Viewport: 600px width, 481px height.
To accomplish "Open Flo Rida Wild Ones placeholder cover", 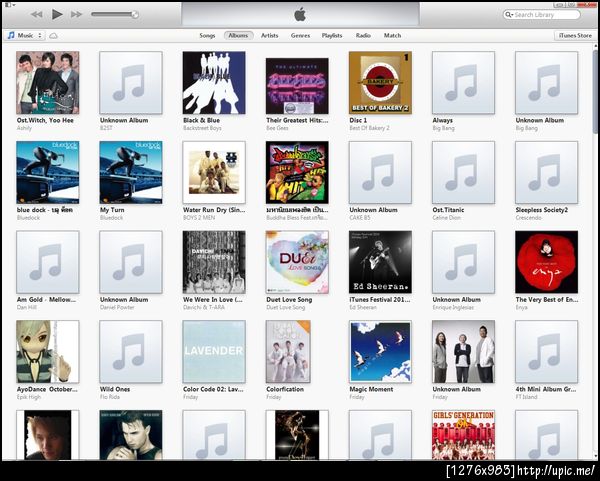I will 131,352.
